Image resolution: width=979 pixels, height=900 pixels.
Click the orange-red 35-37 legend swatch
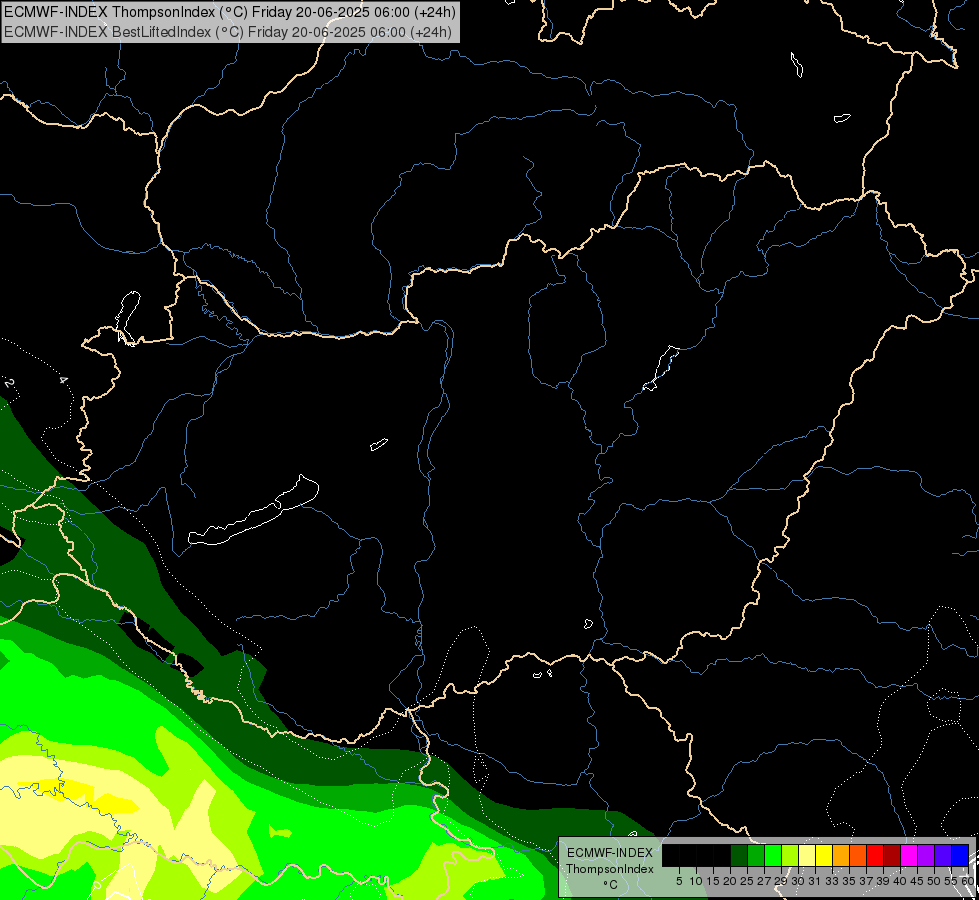click(858, 855)
